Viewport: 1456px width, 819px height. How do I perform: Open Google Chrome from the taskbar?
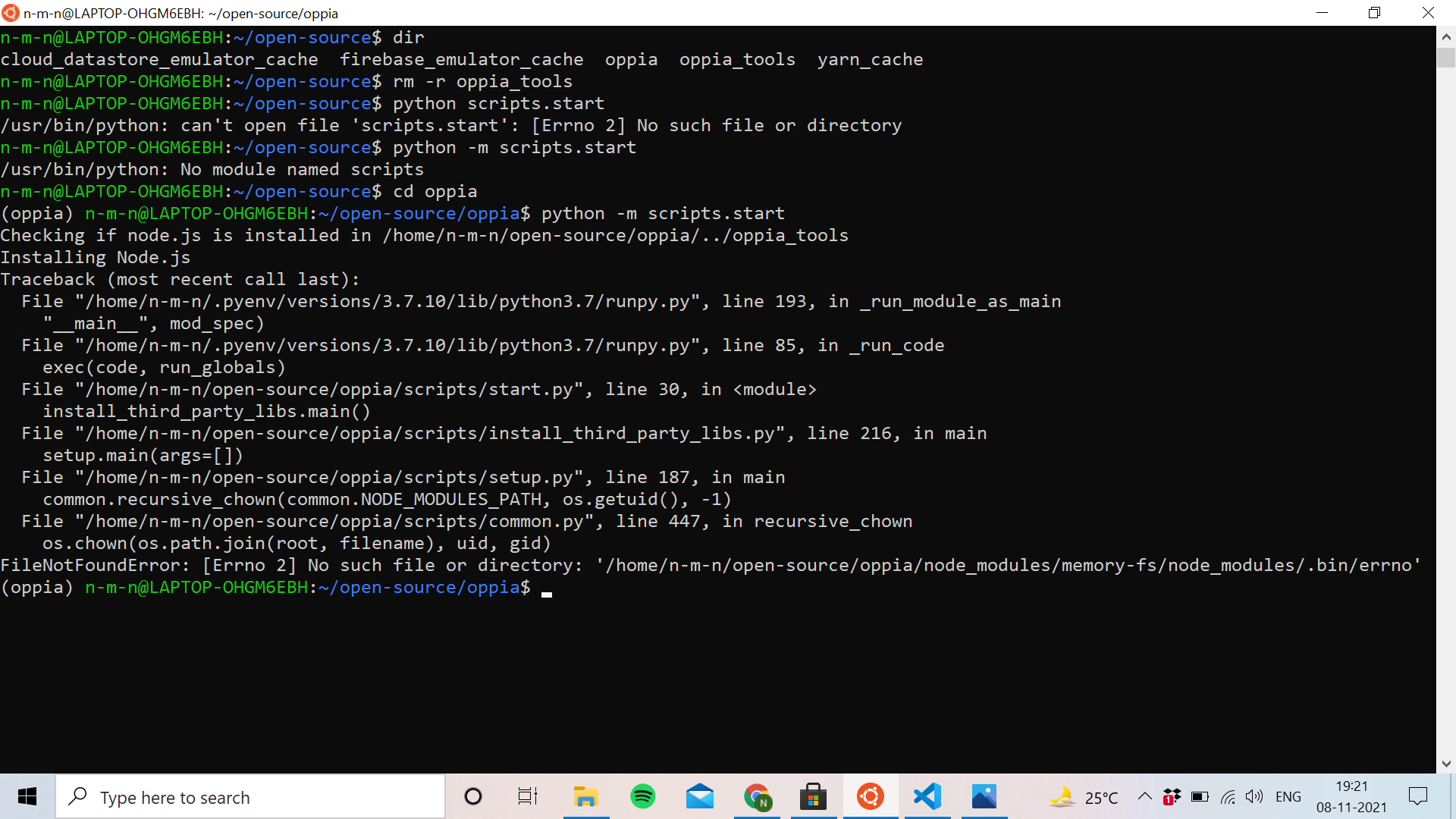pos(757,796)
